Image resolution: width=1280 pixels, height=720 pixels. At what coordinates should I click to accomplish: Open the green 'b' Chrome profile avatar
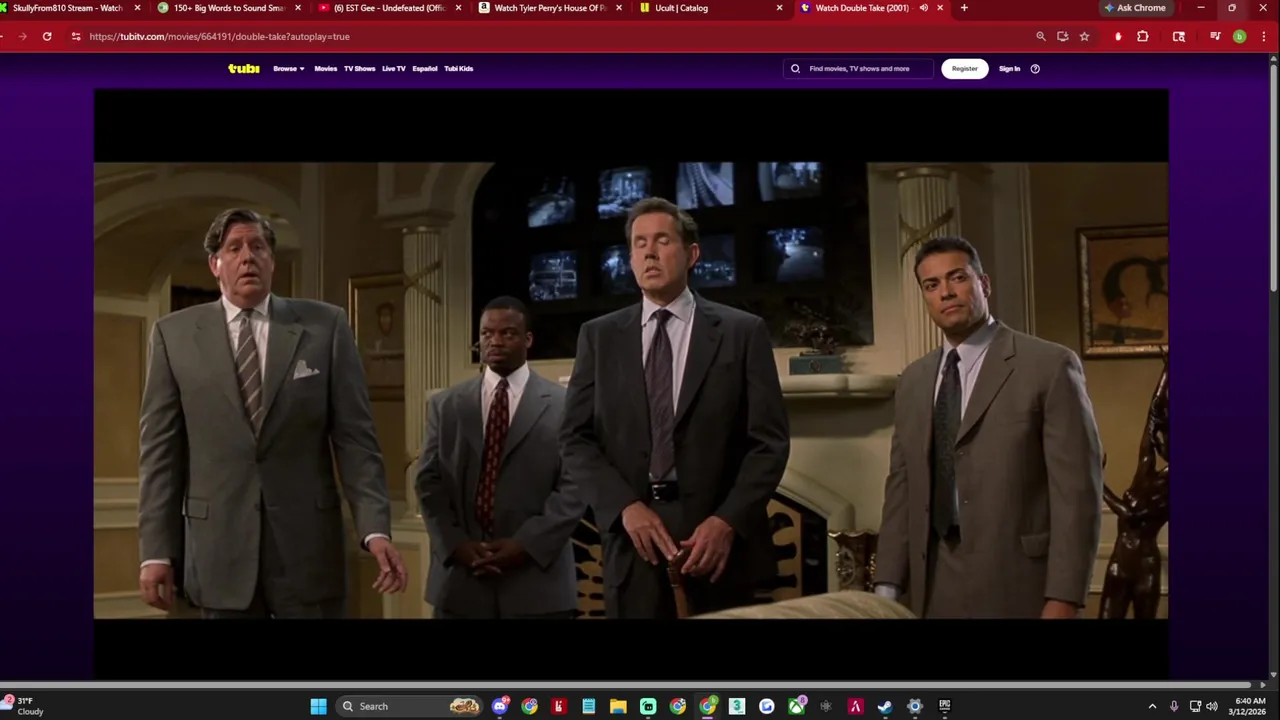[x=1239, y=36]
